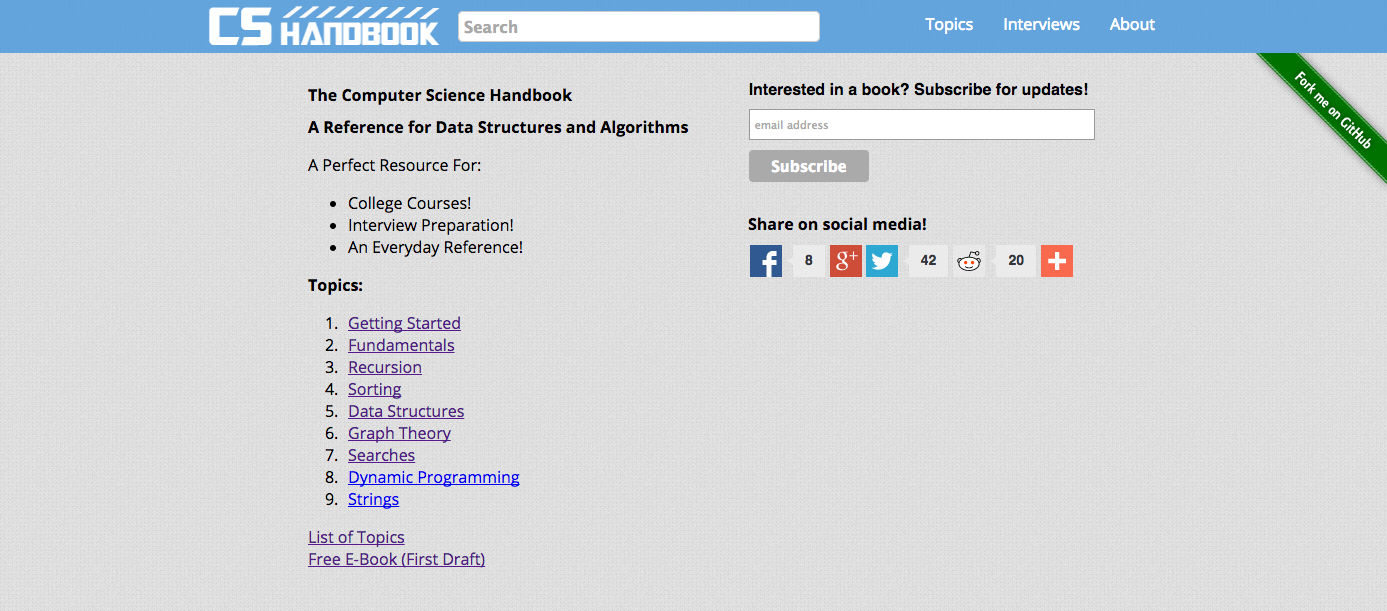Click the Twitter share count 42
The image size is (1387, 611).
(928, 261)
